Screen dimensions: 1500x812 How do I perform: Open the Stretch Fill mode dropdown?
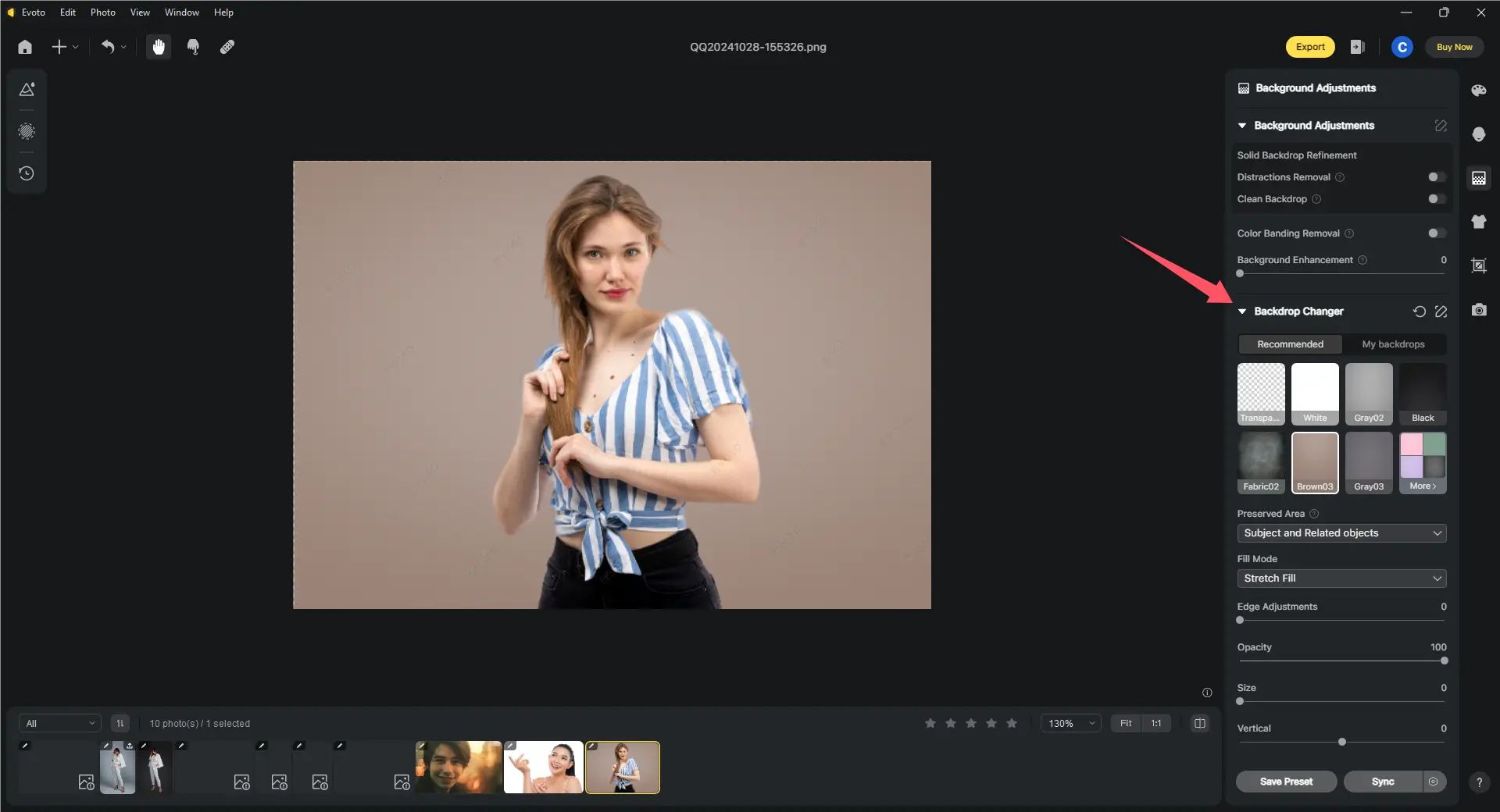pos(1341,579)
